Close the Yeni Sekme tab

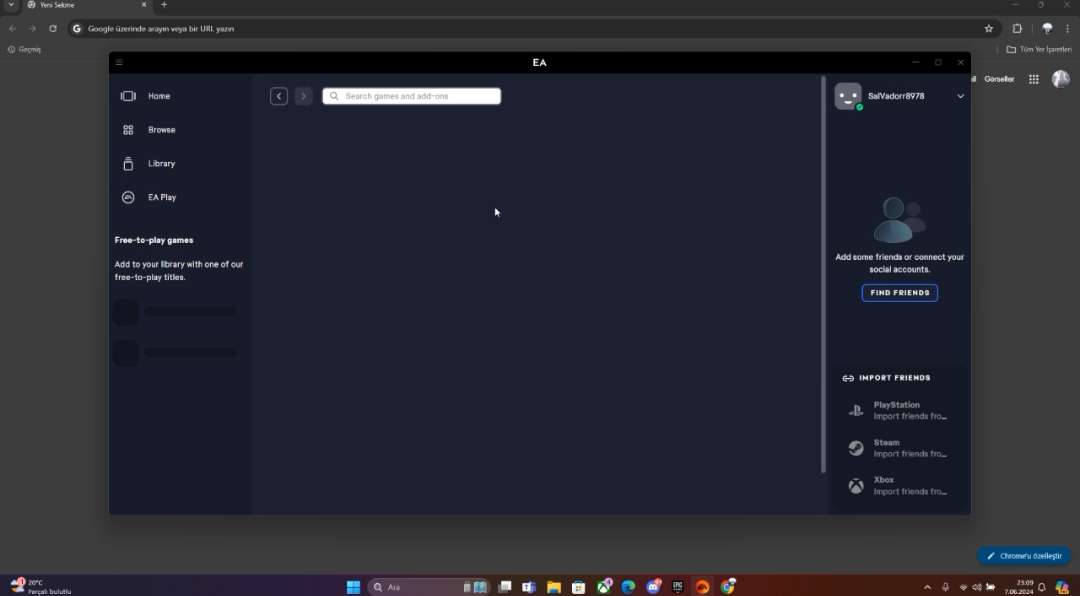point(144,5)
